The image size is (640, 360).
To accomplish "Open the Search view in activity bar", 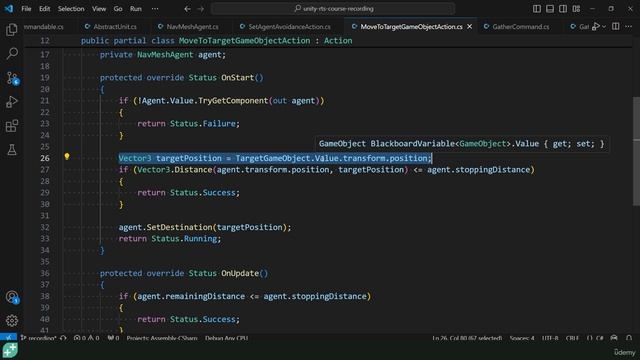I will [x=12, y=53].
